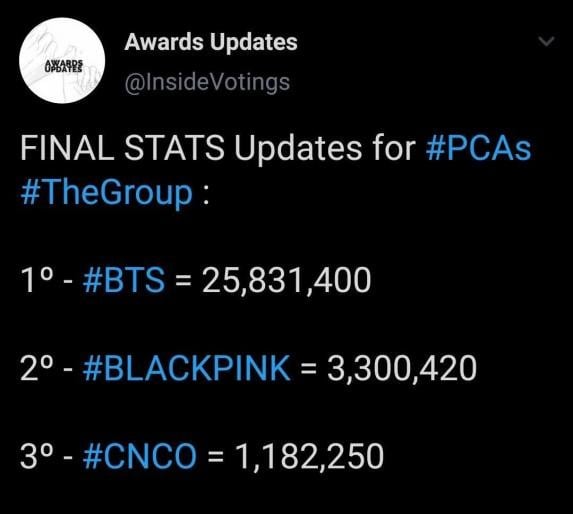Viewport: 573px width, 514px height.
Task: Open the Awards Updates profile picture
Action: coord(62,61)
